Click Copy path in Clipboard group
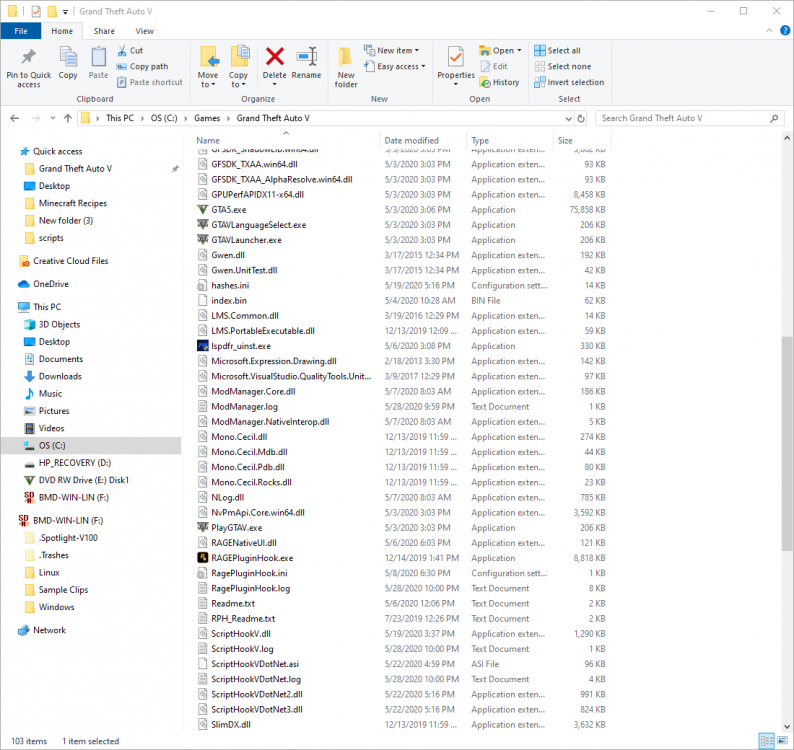This screenshot has height=750, width=794. [x=142, y=66]
